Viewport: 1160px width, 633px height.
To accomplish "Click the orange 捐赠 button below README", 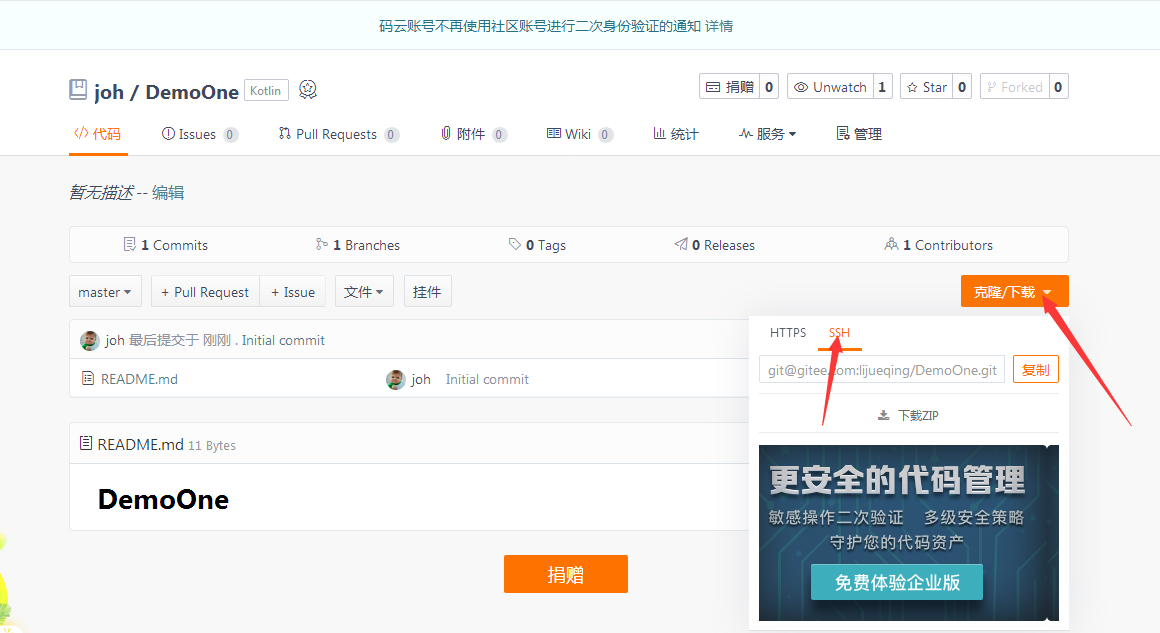I will (566, 574).
